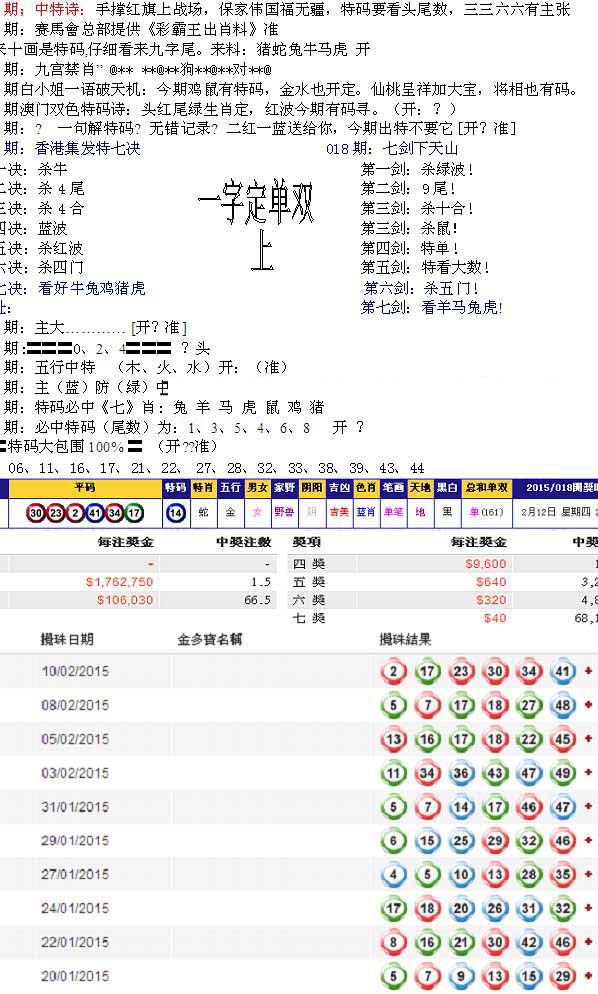Image resolution: width=598 pixels, height=994 pixels.
Task: Select the 五行 header cell
Action: coord(230,487)
